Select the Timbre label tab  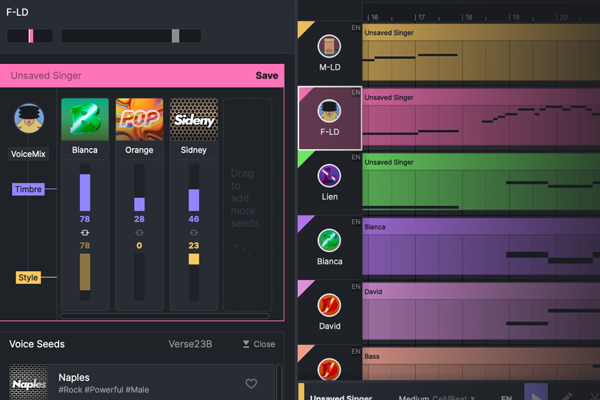click(27, 189)
